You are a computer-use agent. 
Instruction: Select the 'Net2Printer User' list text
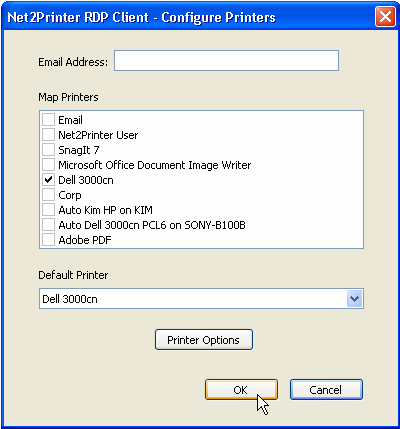(x=98, y=135)
